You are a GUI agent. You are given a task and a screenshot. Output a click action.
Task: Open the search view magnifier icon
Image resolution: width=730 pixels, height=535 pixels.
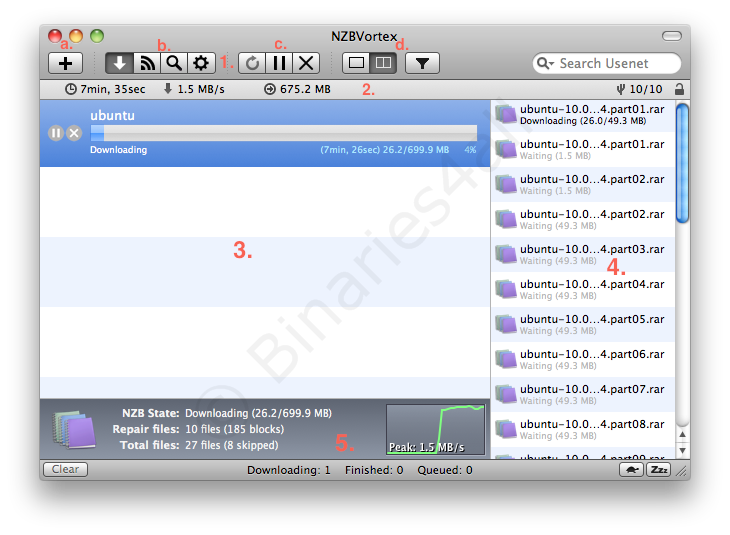tap(174, 63)
